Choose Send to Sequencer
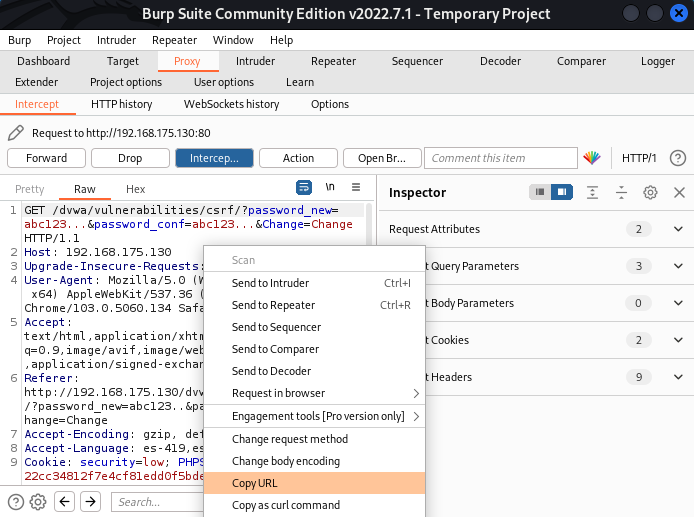Image resolution: width=694 pixels, height=517 pixels. coord(314,327)
